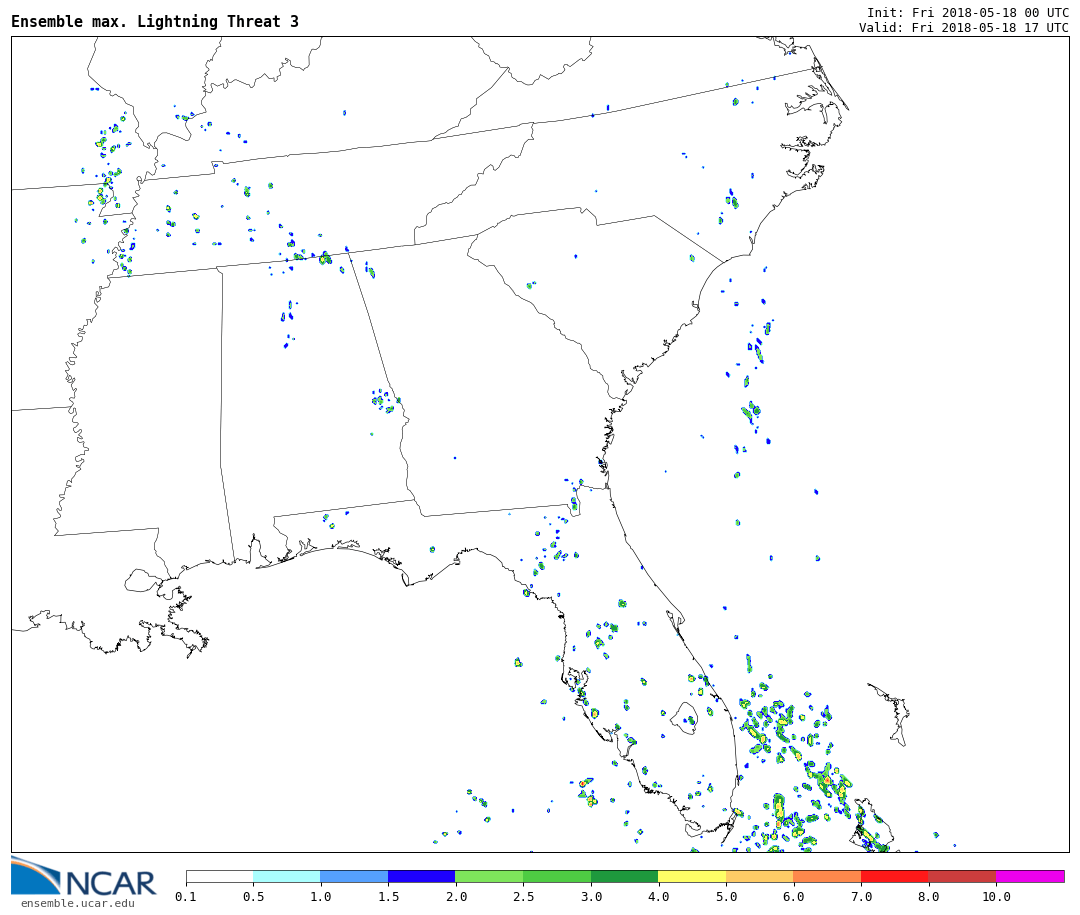Click the 'Ensemble max. Lightning Threat 3' title

pyautogui.click(x=155, y=22)
